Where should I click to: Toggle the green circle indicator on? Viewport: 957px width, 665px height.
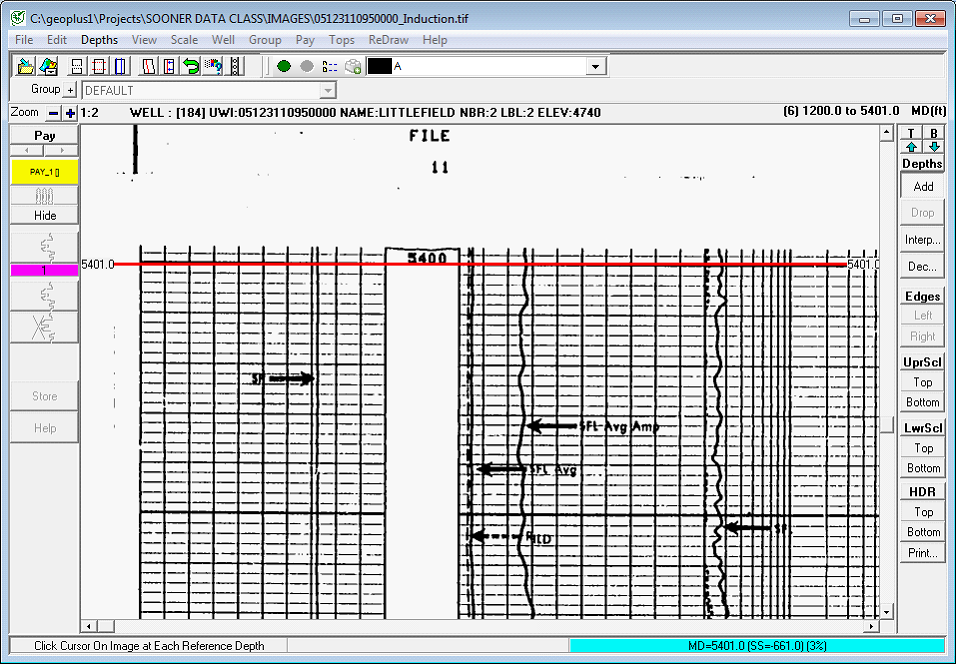tap(284, 66)
